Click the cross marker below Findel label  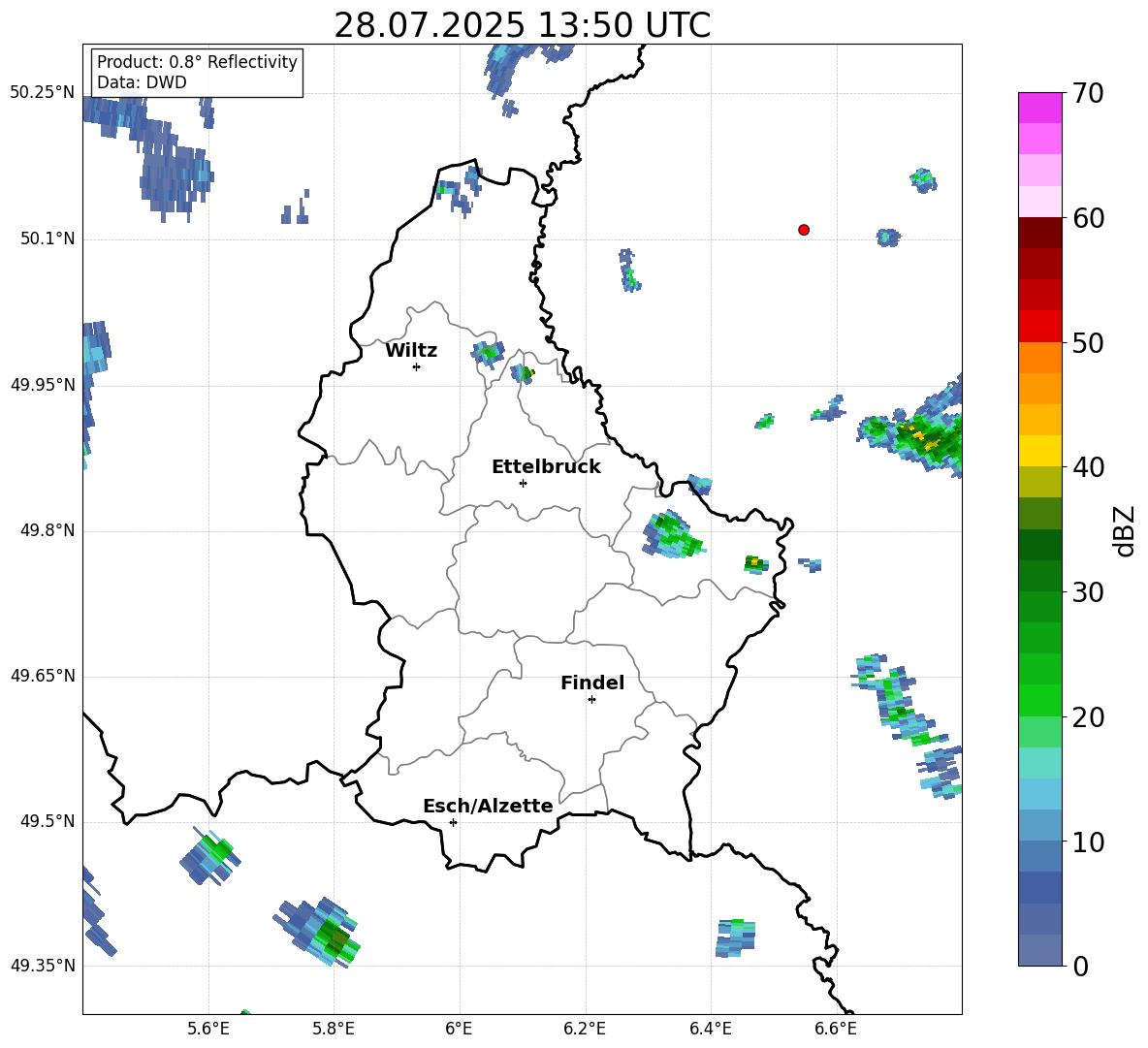pos(591,700)
